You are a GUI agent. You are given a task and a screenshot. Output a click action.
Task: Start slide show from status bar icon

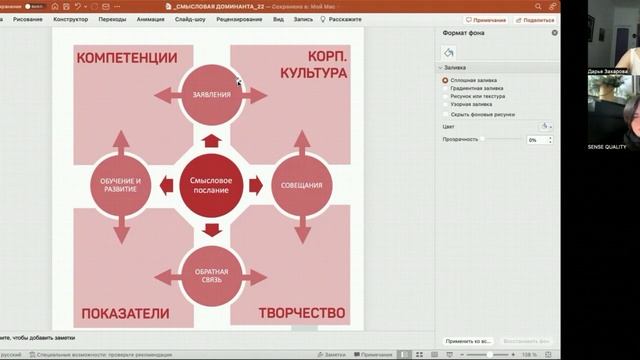(449, 355)
